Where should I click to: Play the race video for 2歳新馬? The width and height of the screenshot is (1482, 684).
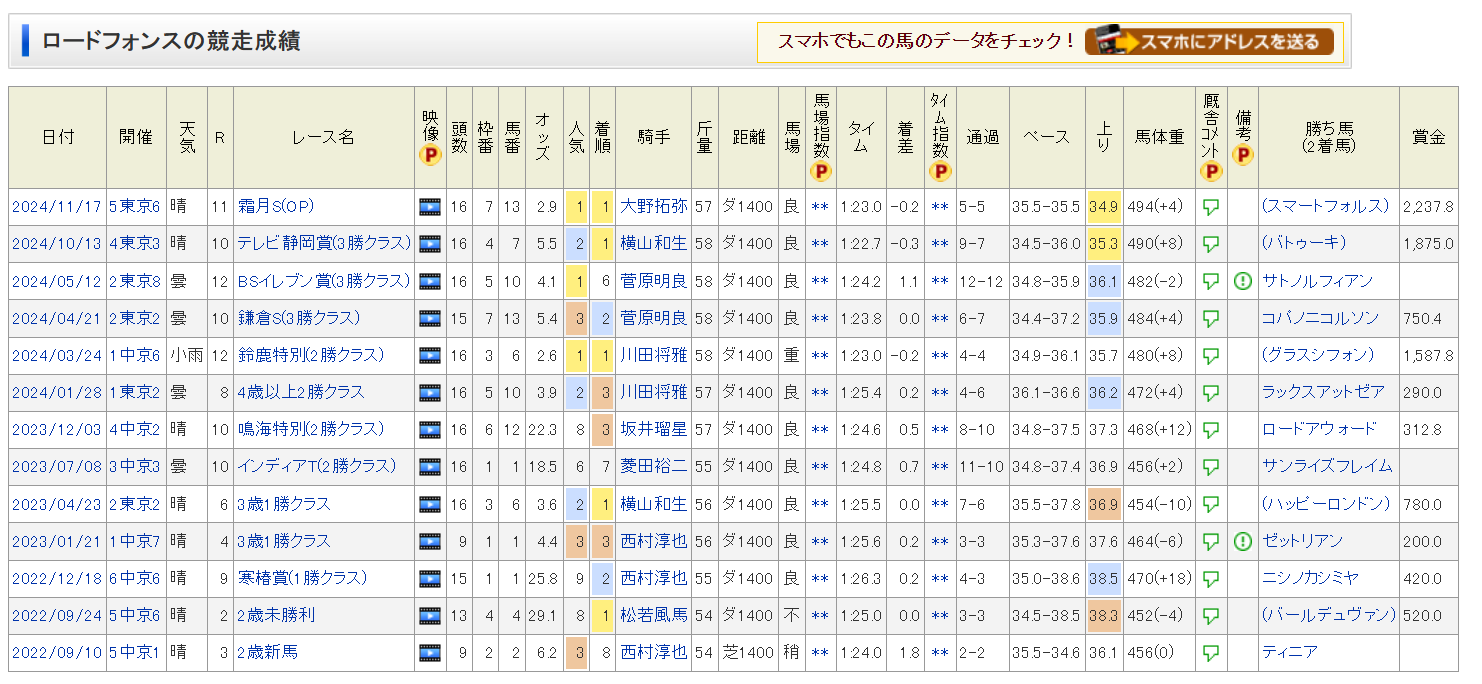click(x=430, y=652)
